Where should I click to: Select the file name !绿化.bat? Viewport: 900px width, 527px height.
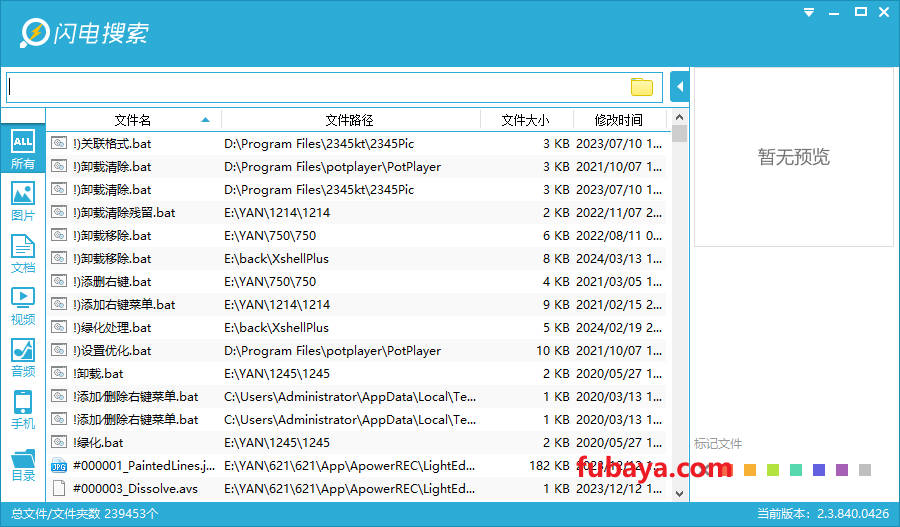tap(98, 443)
